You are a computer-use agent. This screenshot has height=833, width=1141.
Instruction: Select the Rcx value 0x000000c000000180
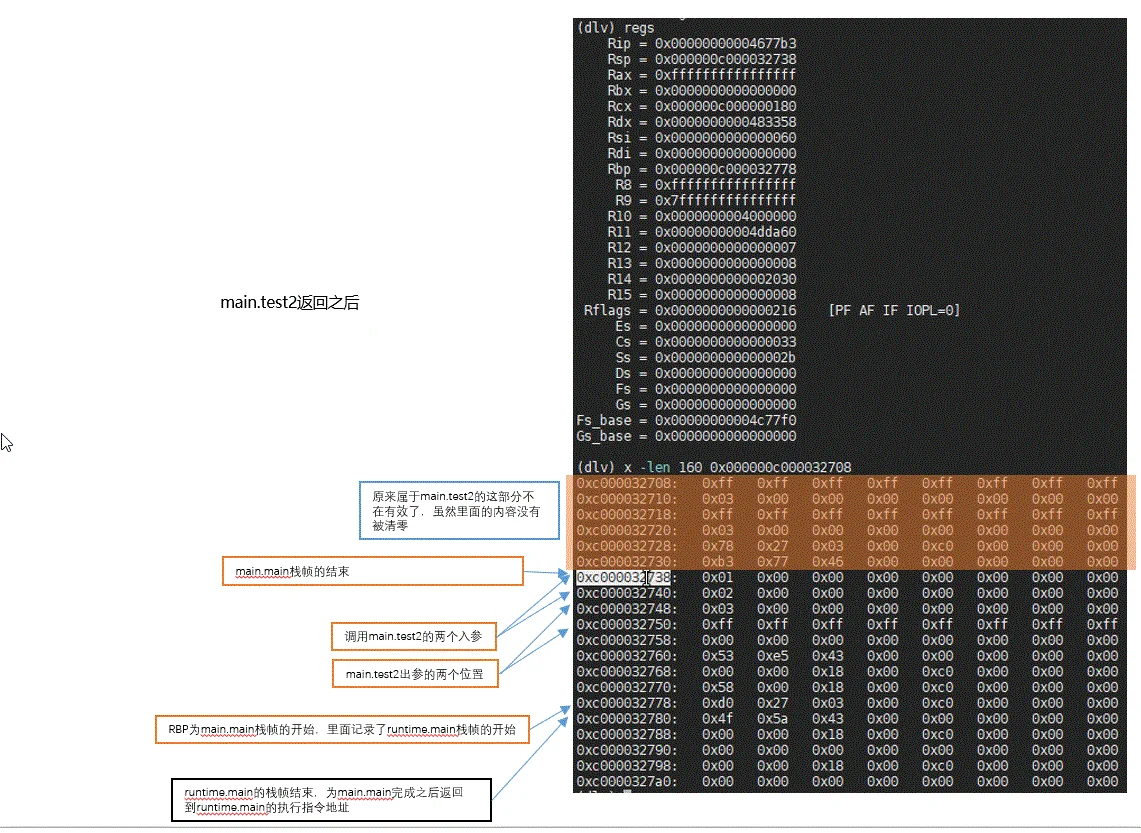725,106
